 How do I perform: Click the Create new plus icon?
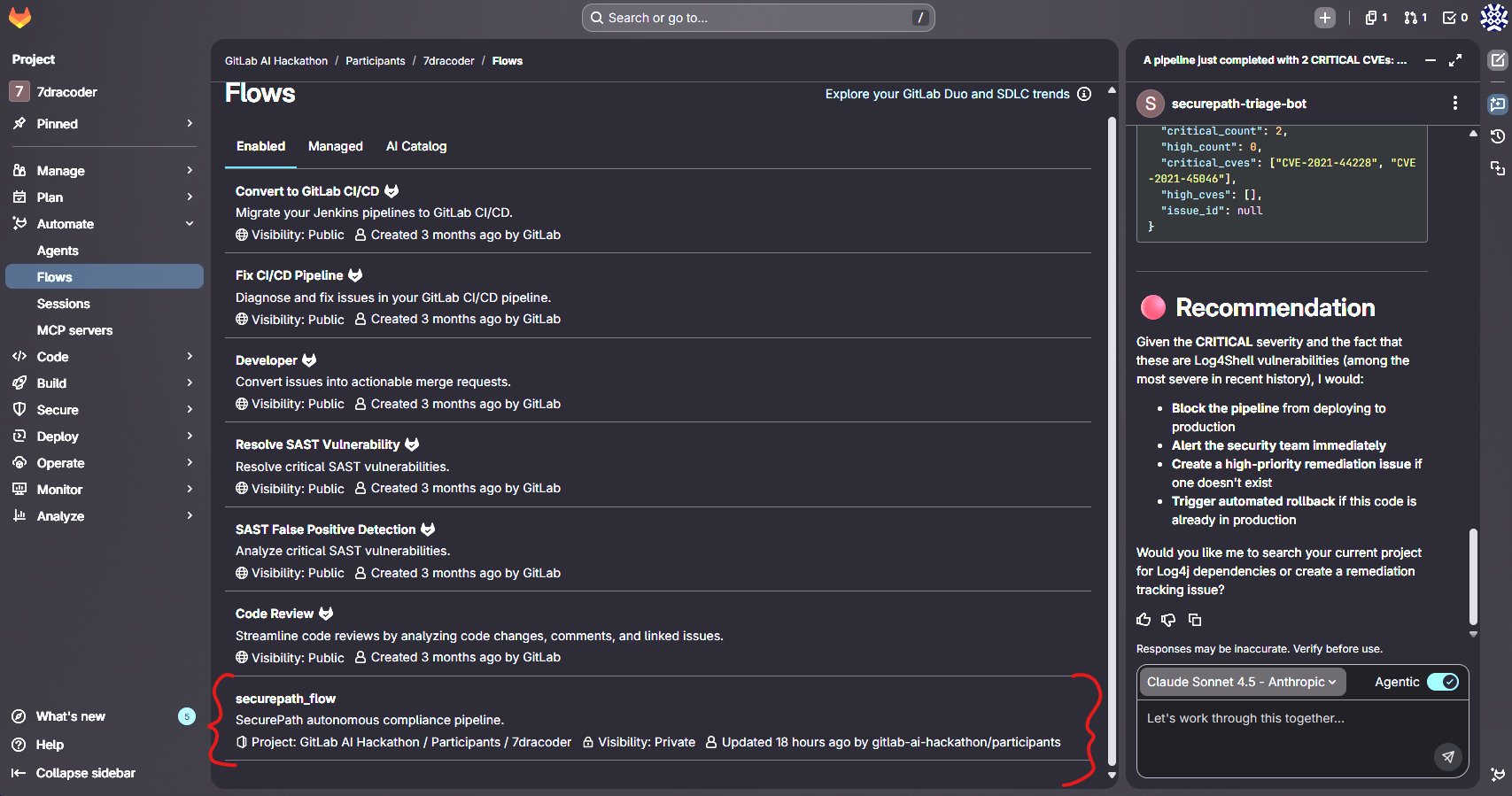[x=1324, y=18]
